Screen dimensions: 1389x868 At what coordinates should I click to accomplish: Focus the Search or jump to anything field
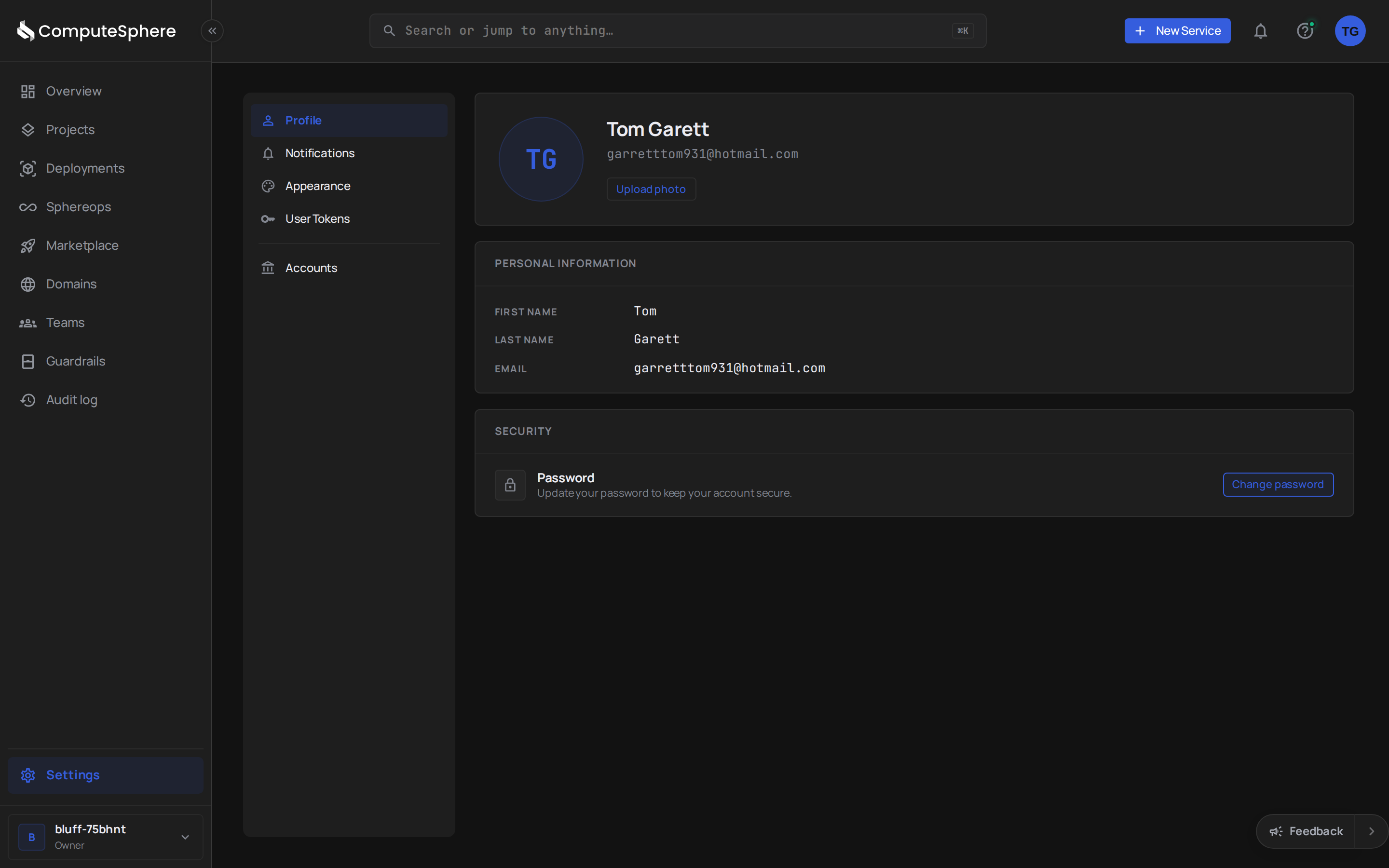pyautogui.click(x=677, y=31)
